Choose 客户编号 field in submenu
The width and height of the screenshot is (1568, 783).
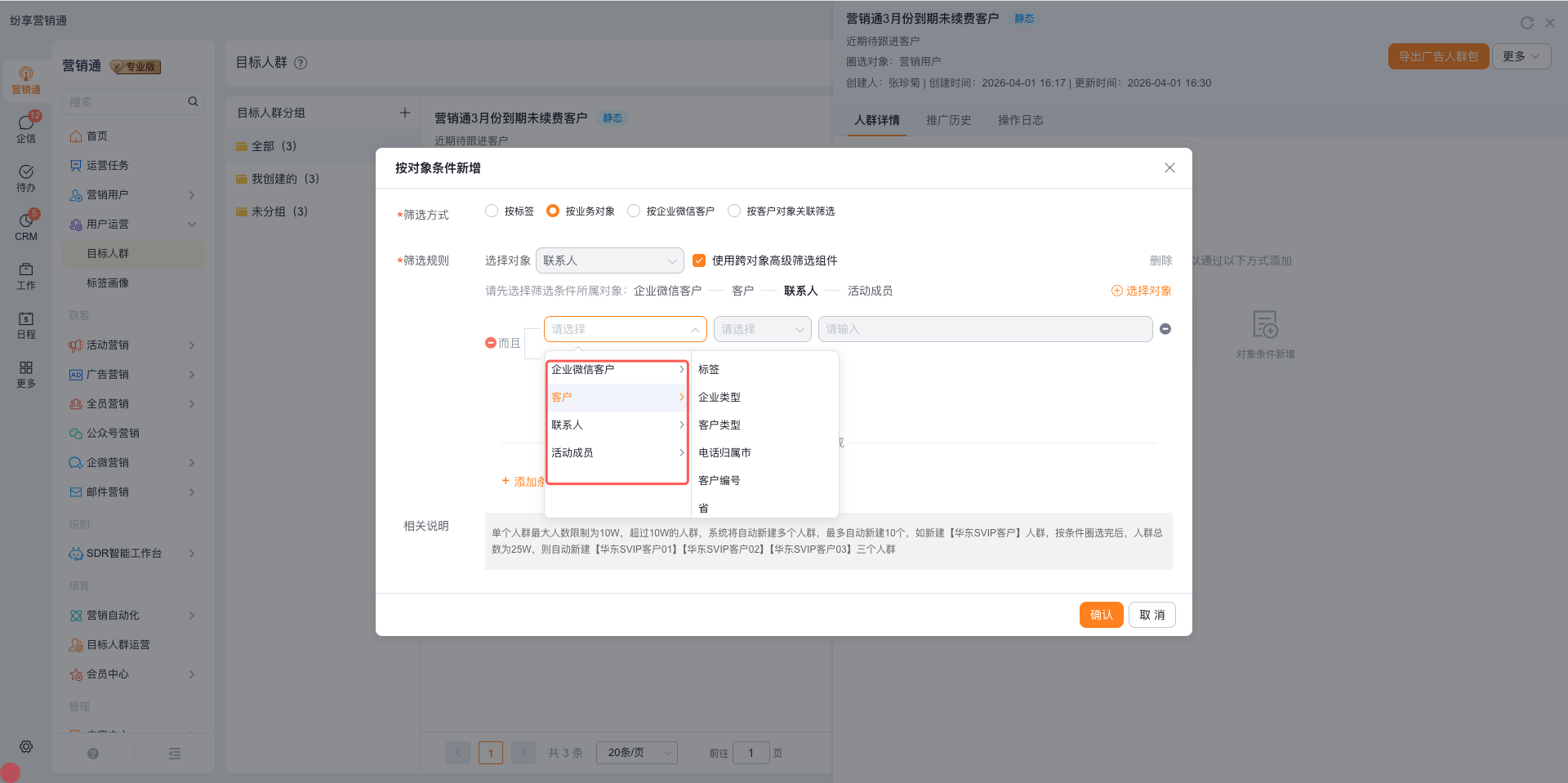[x=765, y=481]
